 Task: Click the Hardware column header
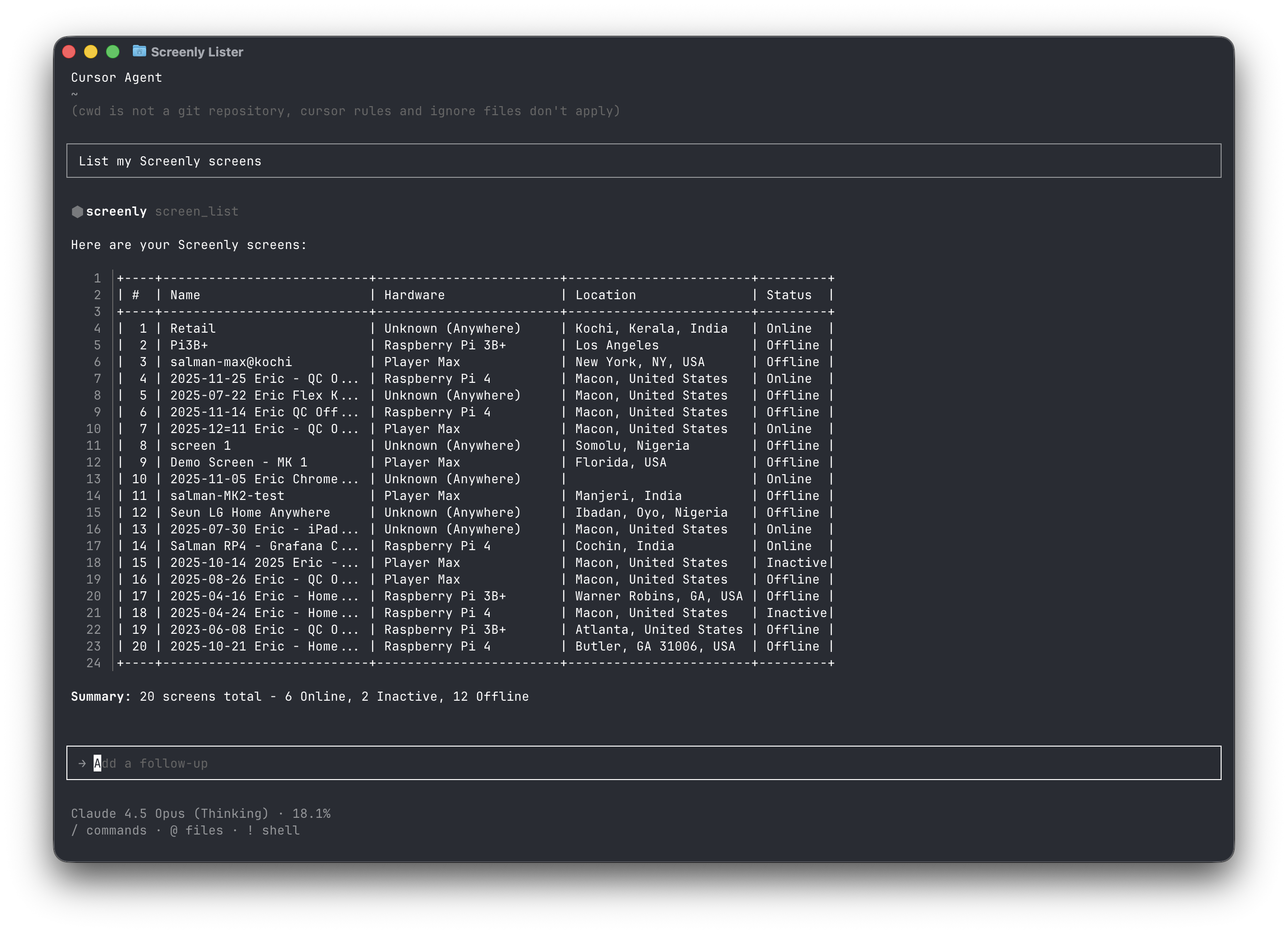(x=414, y=295)
